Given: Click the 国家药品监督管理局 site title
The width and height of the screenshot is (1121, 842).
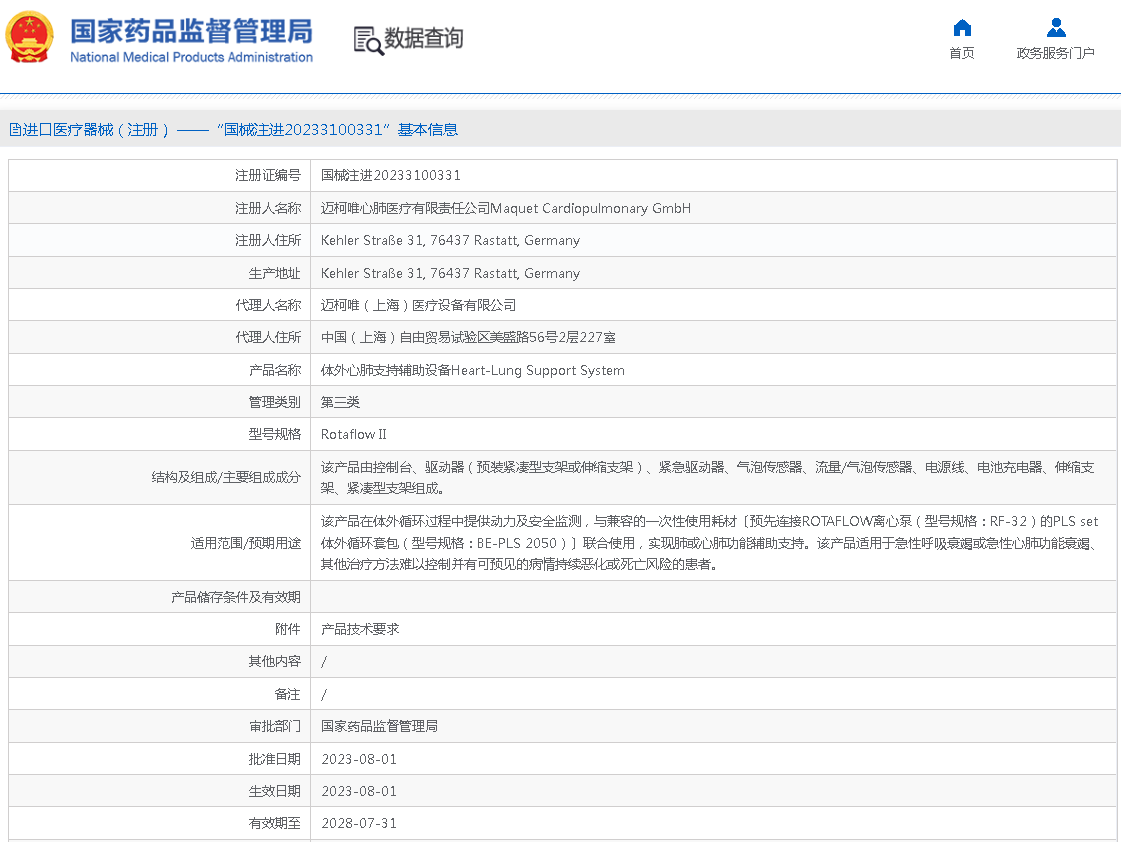Looking at the screenshot, I should [191, 30].
